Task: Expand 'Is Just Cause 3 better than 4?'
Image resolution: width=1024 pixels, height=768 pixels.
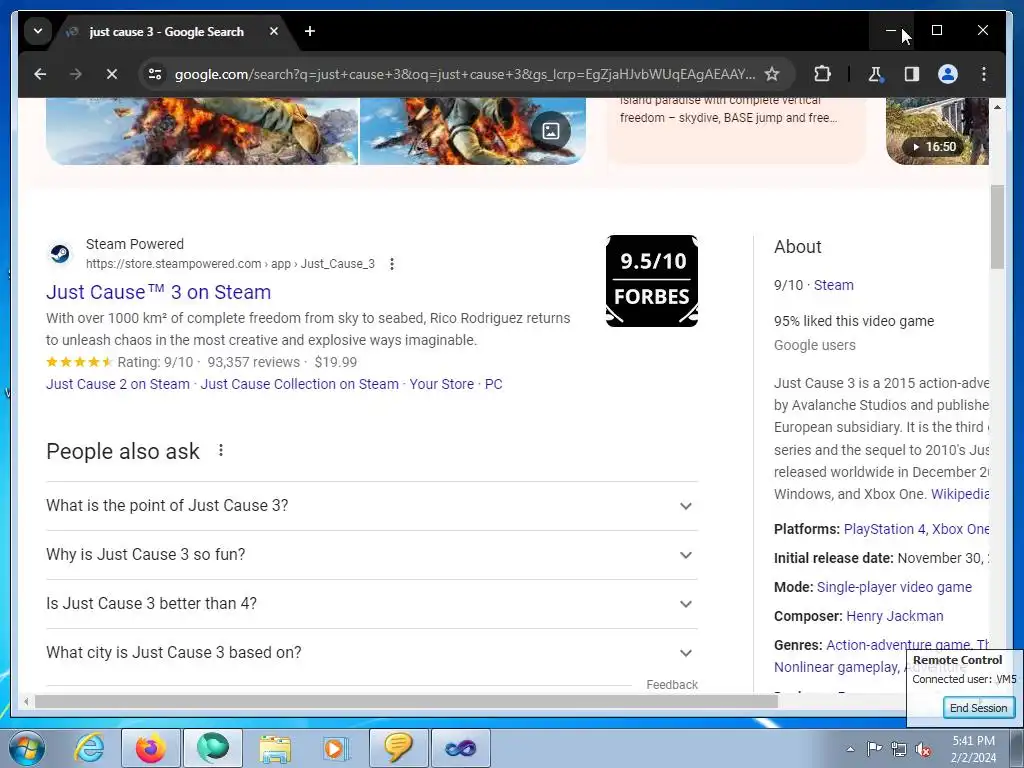Action: click(x=372, y=604)
